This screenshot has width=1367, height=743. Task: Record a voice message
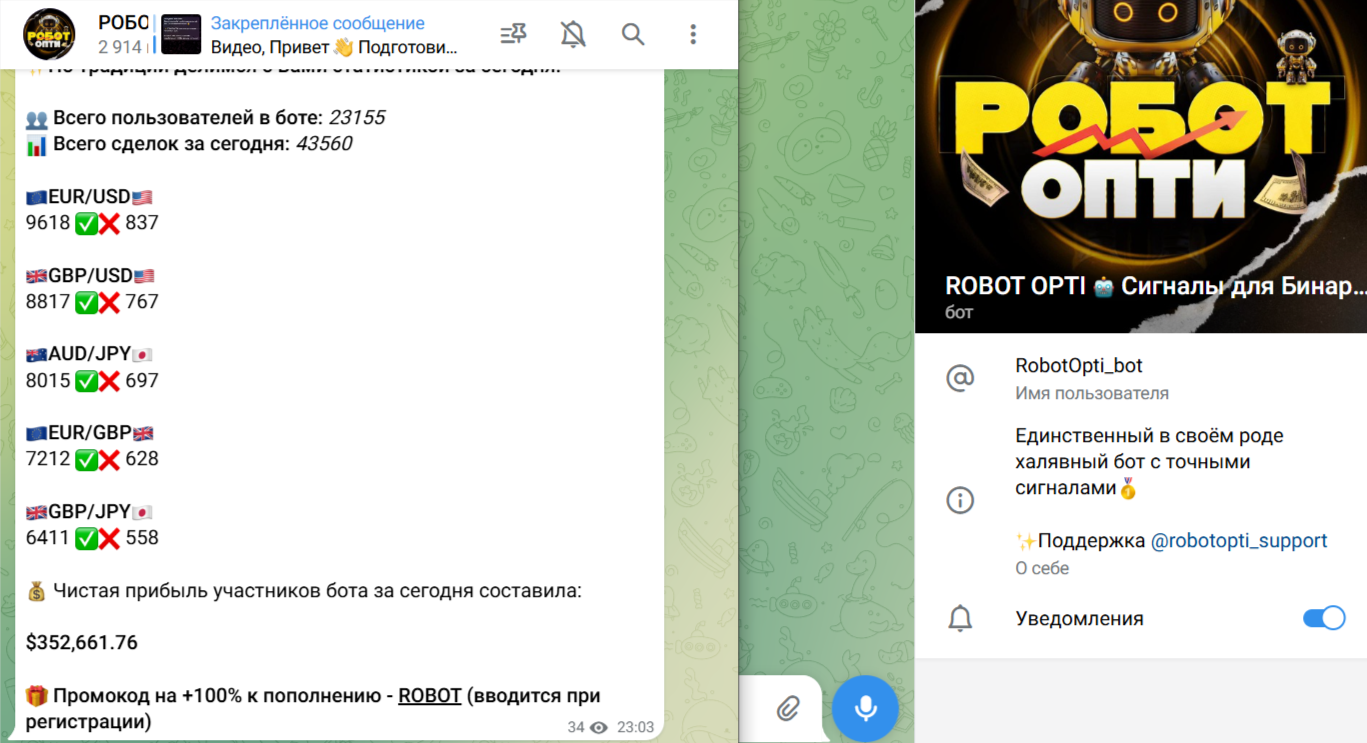tap(866, 709)
